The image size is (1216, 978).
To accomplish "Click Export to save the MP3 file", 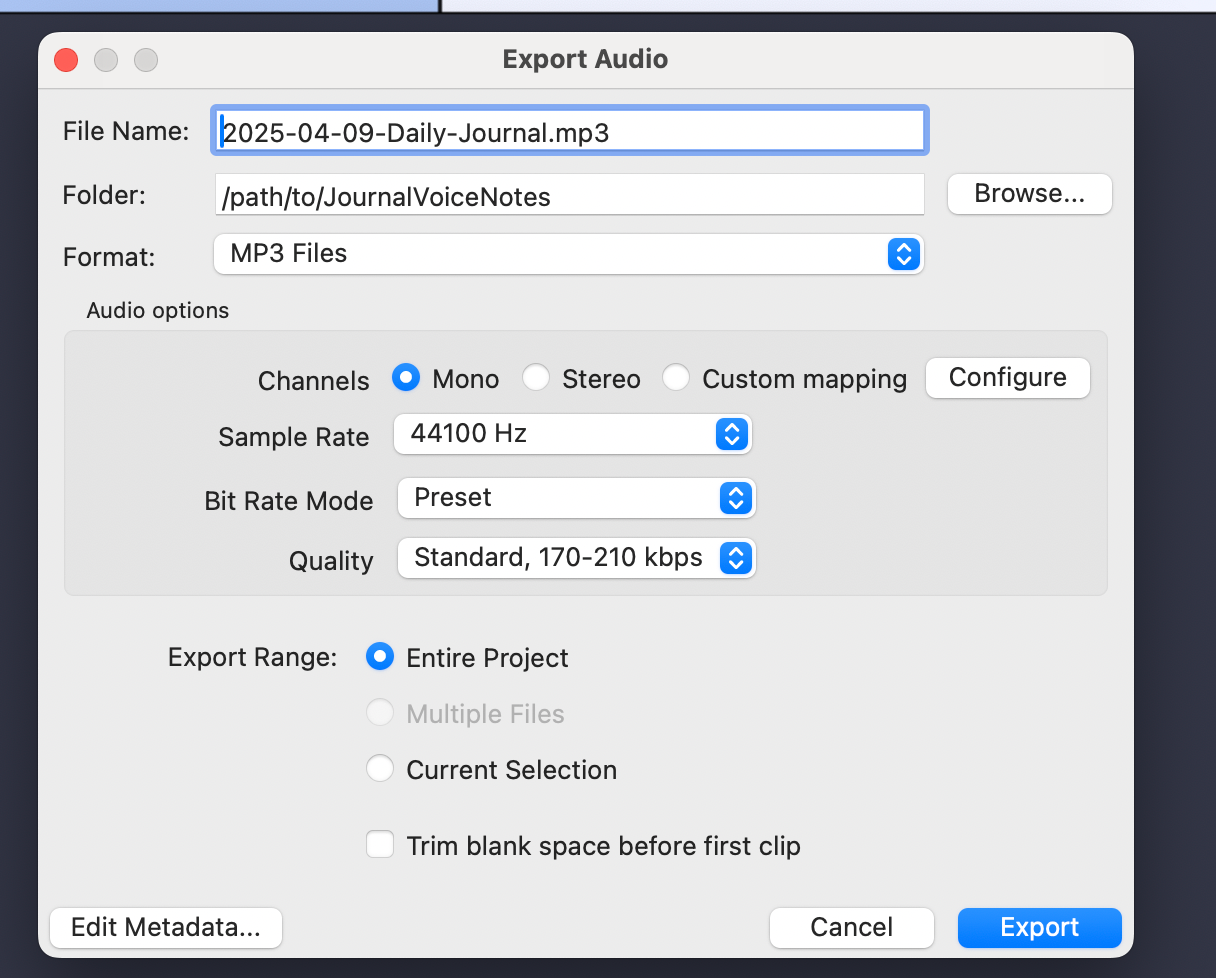I will pyautogui.click(x=1039, y=928).
